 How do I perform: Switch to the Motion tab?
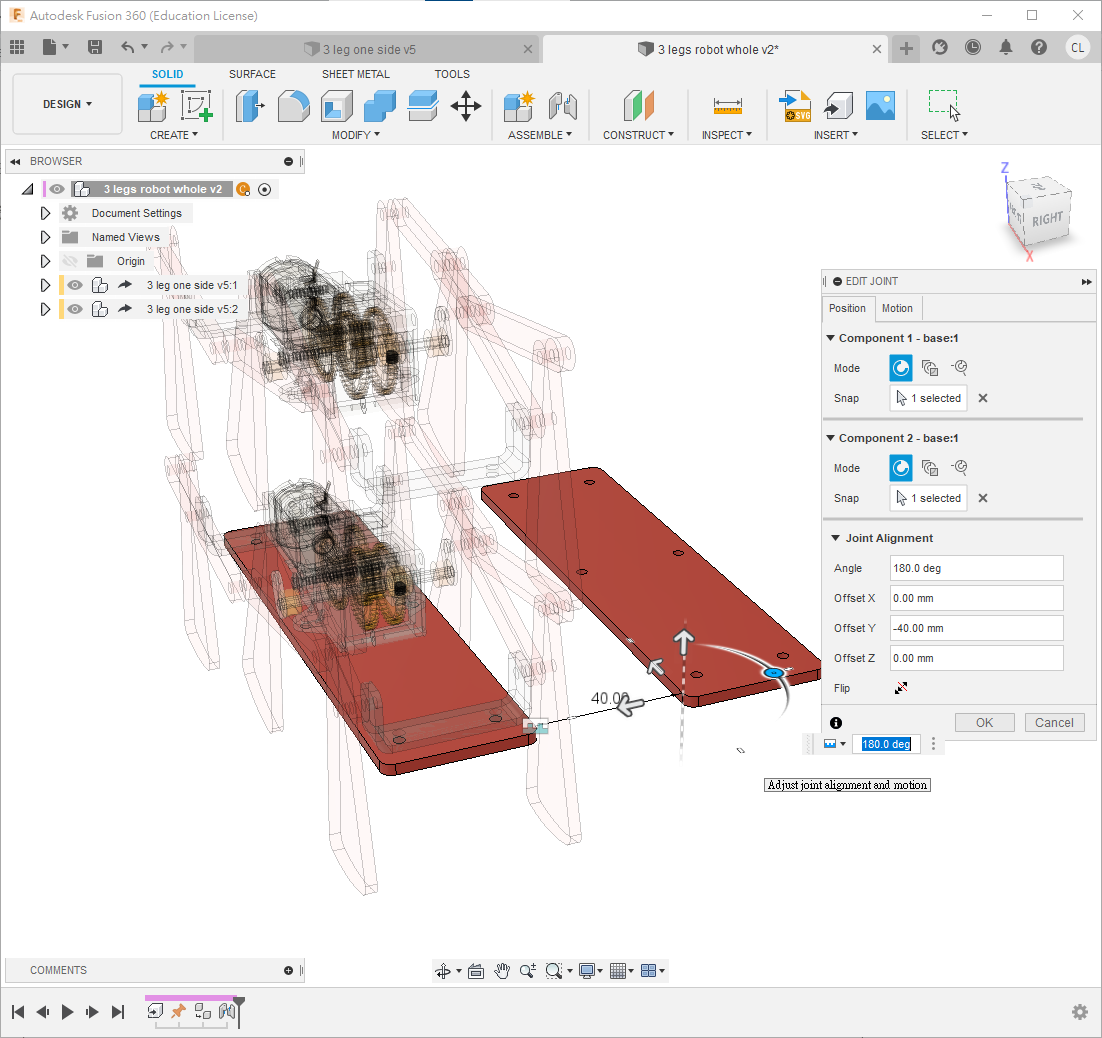click(897, 308)
